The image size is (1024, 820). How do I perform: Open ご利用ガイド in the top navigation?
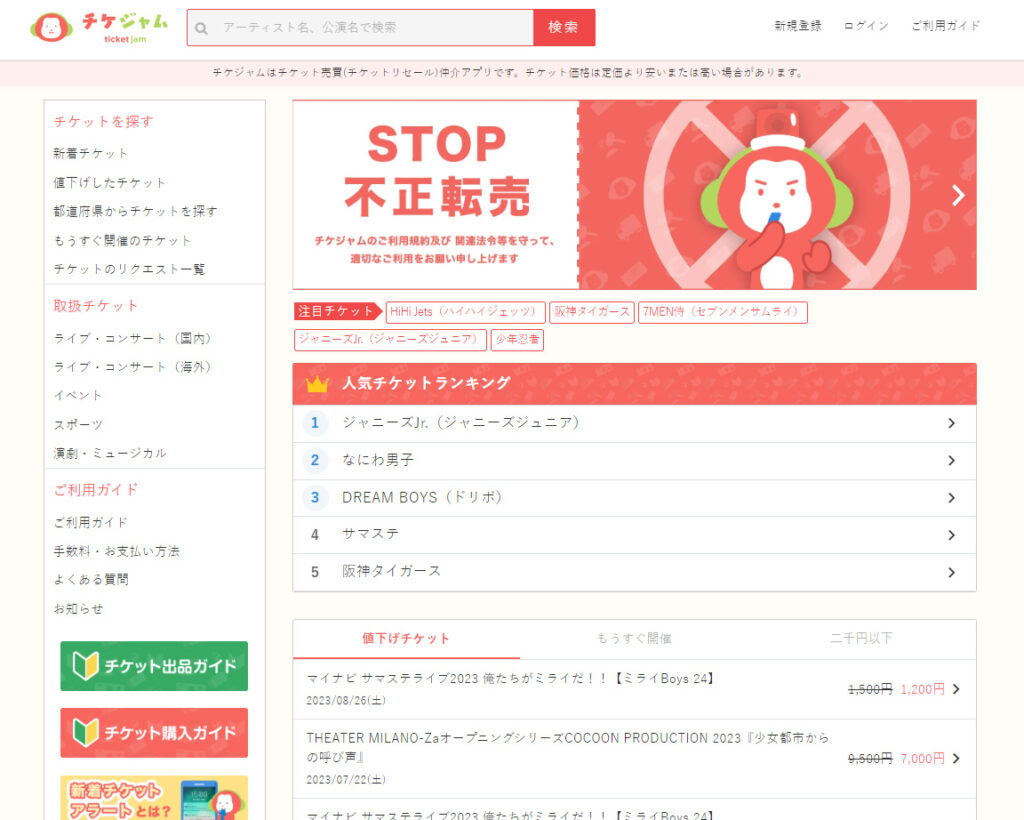click(x=946, y=25)
